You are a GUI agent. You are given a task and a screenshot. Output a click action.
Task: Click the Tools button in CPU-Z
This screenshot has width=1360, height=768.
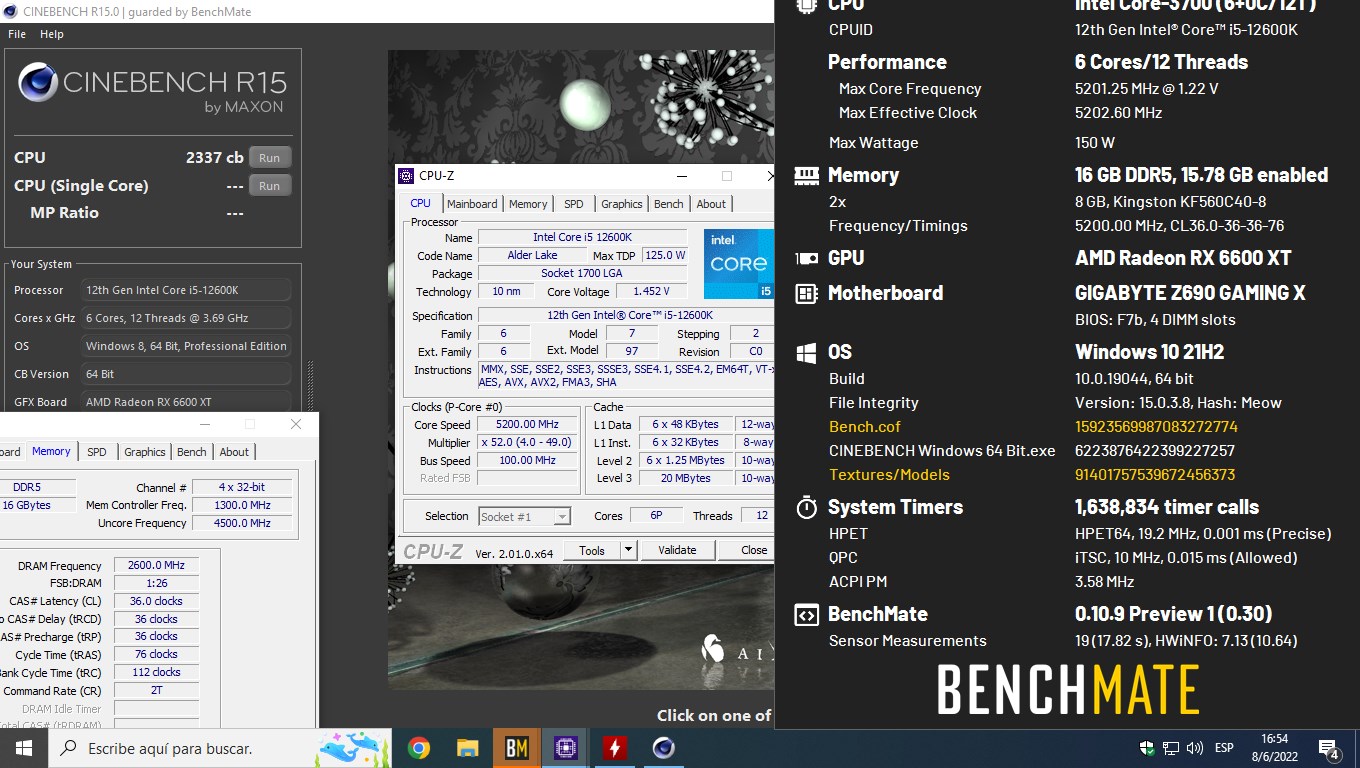(592, 550)
